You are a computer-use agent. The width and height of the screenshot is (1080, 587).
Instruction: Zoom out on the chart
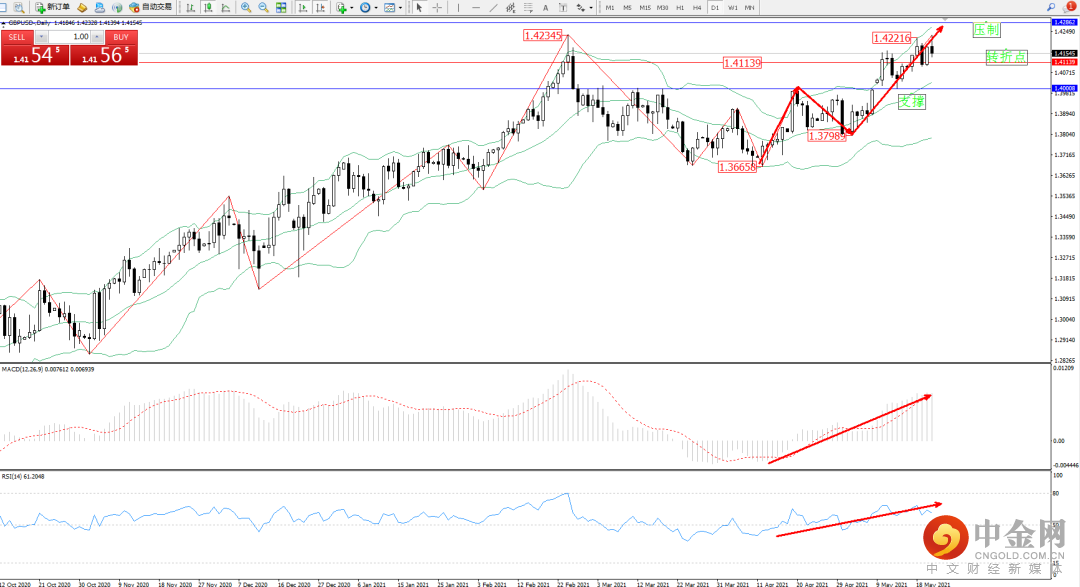pyautogui.click(x=263, y=8)
